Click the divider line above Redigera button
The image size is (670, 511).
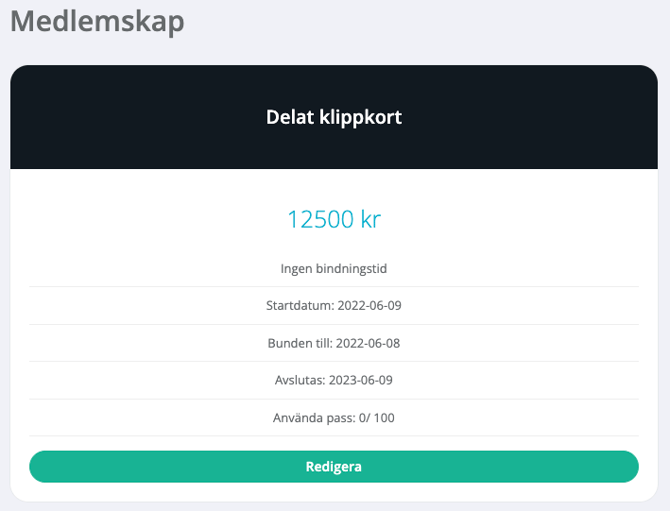pyautogui.click(x=334, y=436)
